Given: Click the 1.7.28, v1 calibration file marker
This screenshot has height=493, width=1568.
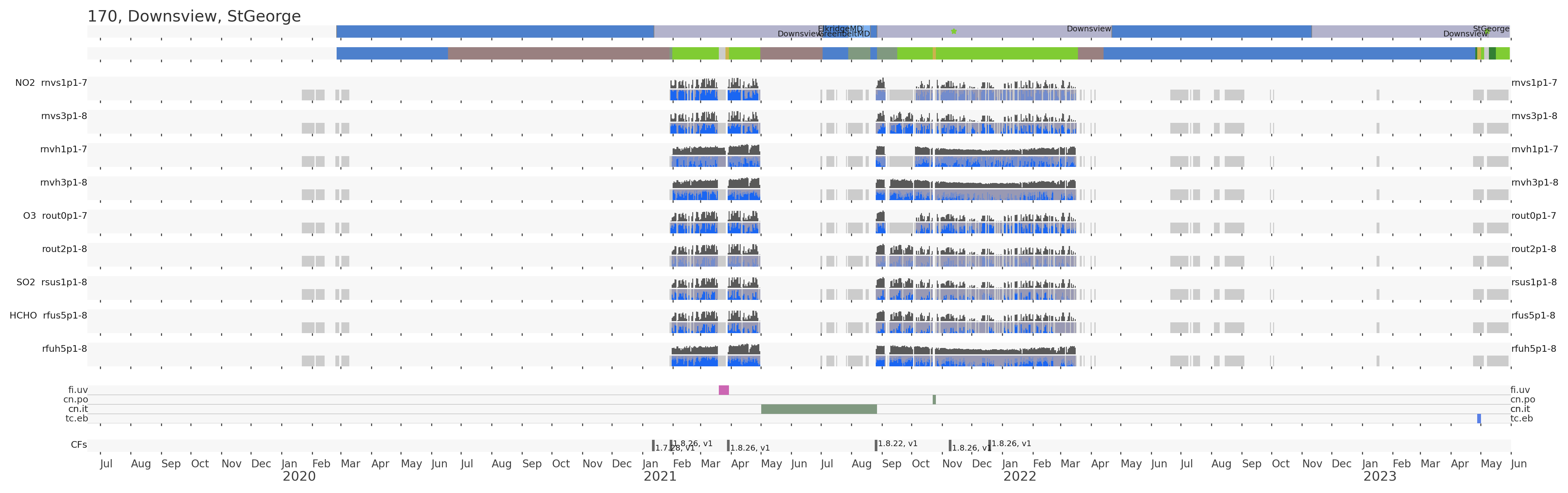Looking at the screenshot, I should pos(654,446).
